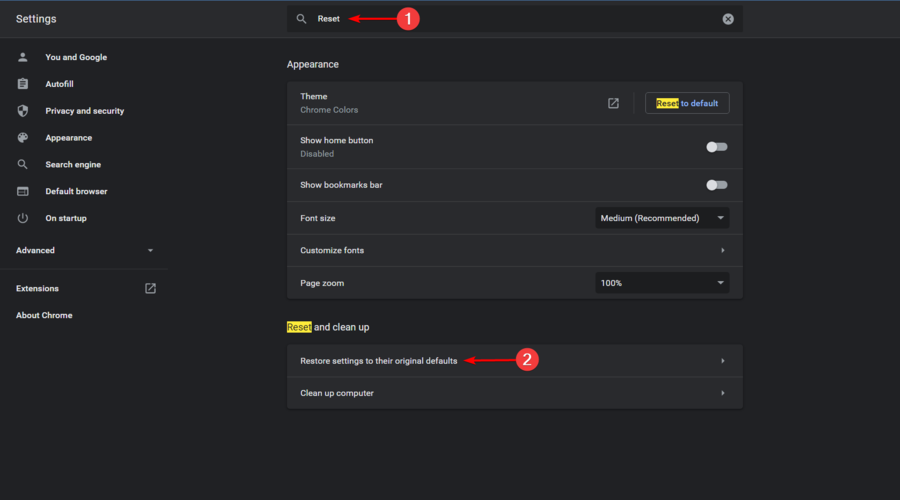
Task: Click the search magnifier icon in settings bar
Action: click(x=301, y=19)
